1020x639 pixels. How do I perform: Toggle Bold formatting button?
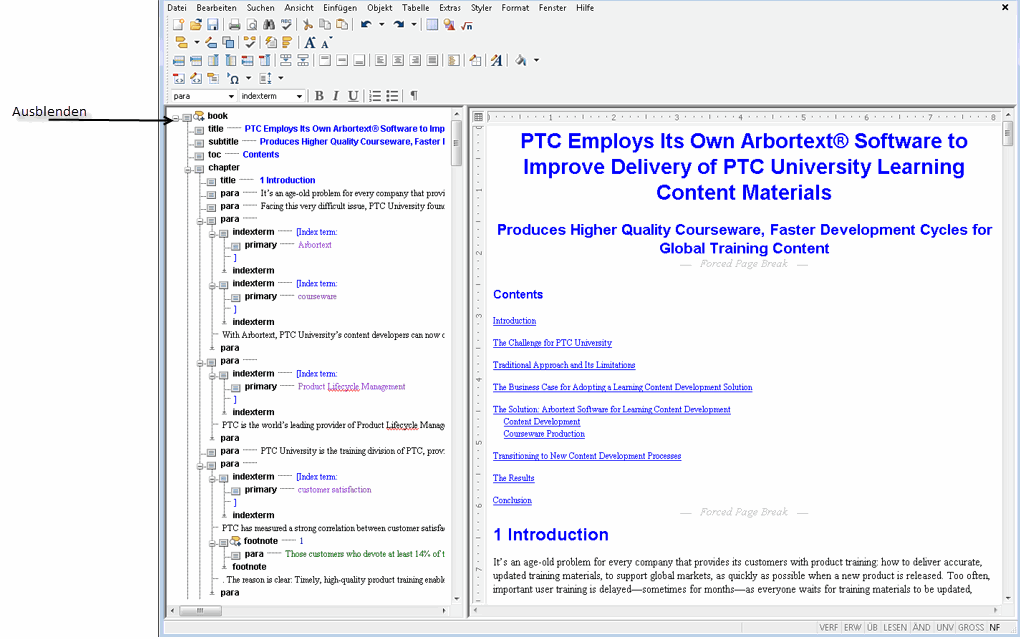[319, 96]
